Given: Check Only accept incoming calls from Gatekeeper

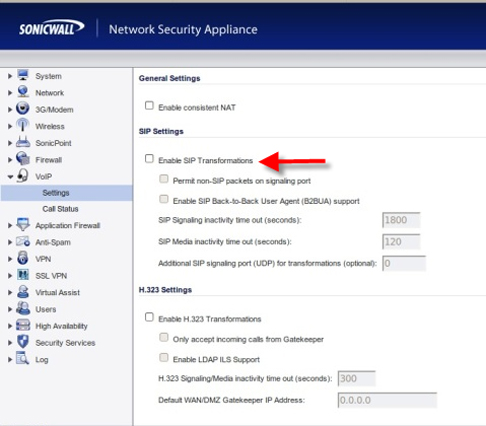Looking at the screenshot, I should pyautogui.click(x=164, y=337).
